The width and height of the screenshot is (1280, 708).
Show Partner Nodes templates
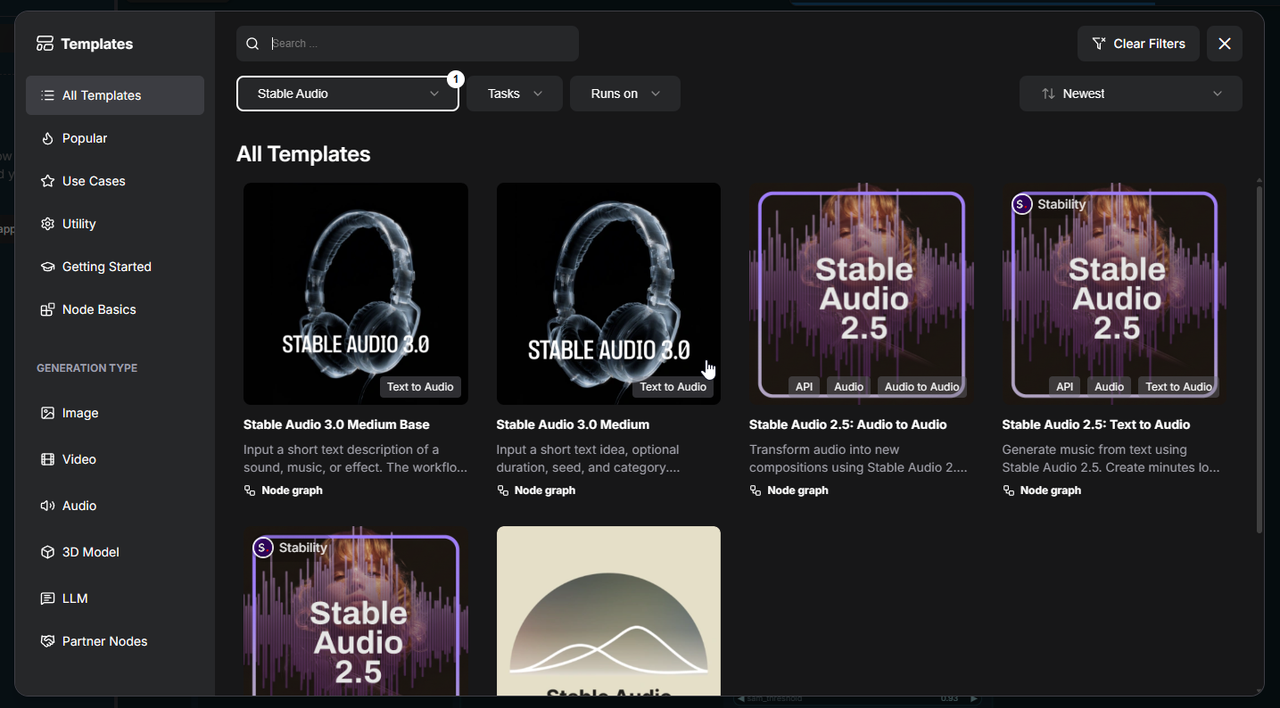click(115, 642)
